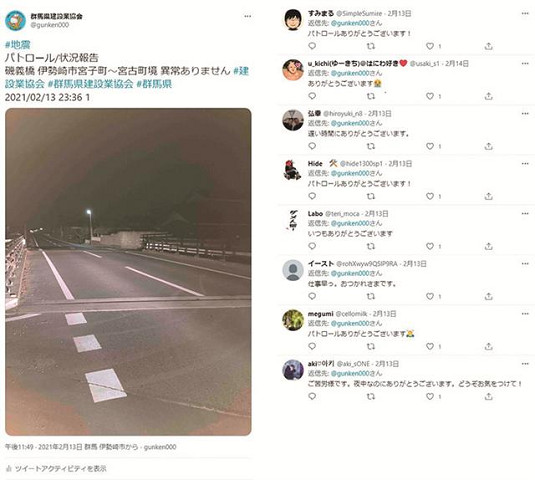Open the #地震 hashtag
The image size is (535, 480).
coord(18,45)
